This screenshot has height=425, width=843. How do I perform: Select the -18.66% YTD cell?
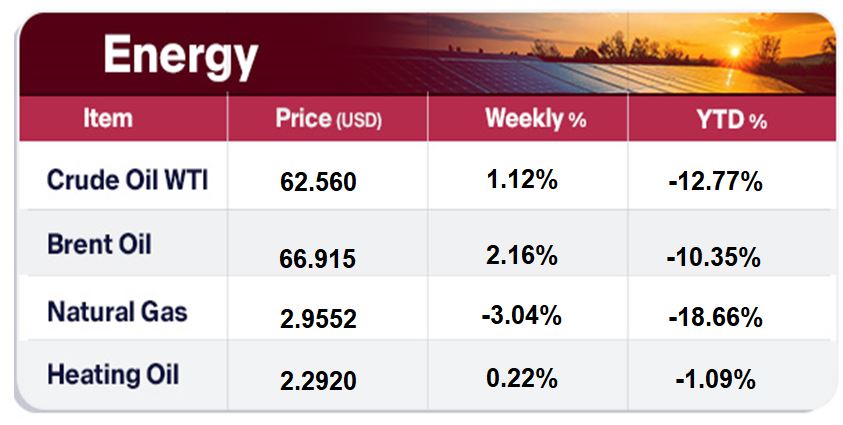[714, 318]
